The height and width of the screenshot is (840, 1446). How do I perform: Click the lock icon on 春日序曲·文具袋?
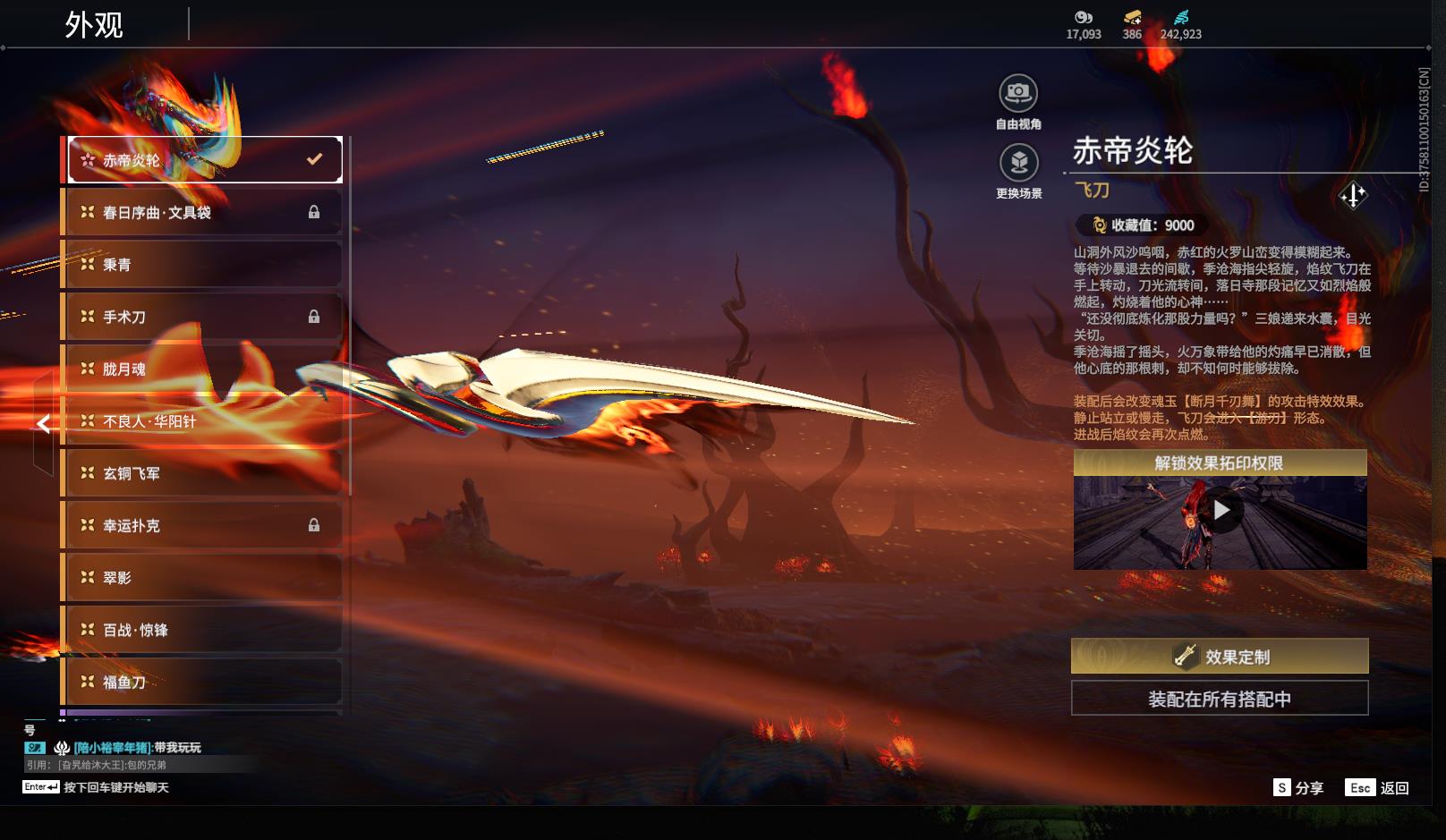314,212
